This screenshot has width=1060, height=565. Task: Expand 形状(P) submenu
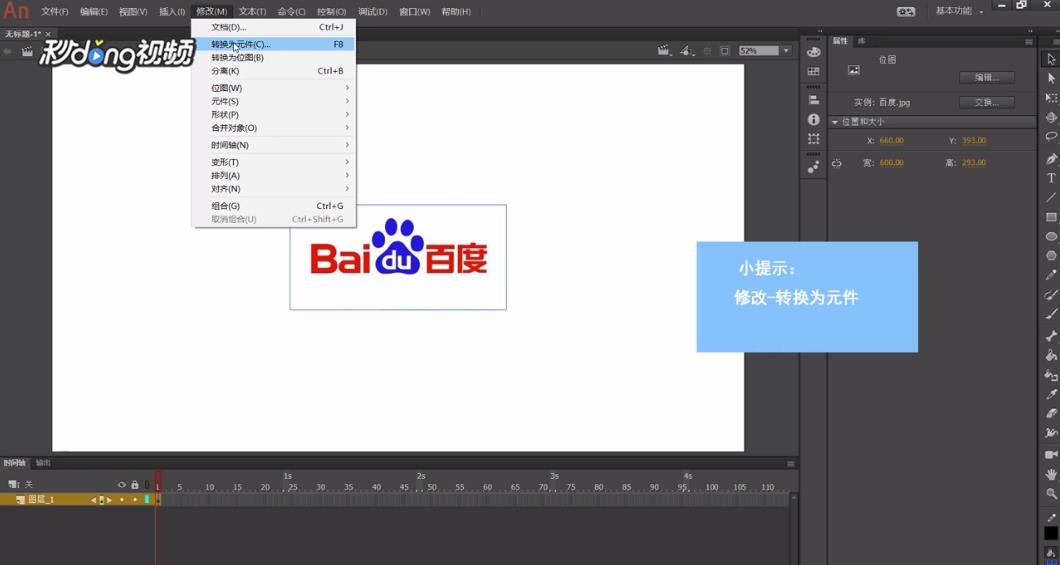point(273,115)
